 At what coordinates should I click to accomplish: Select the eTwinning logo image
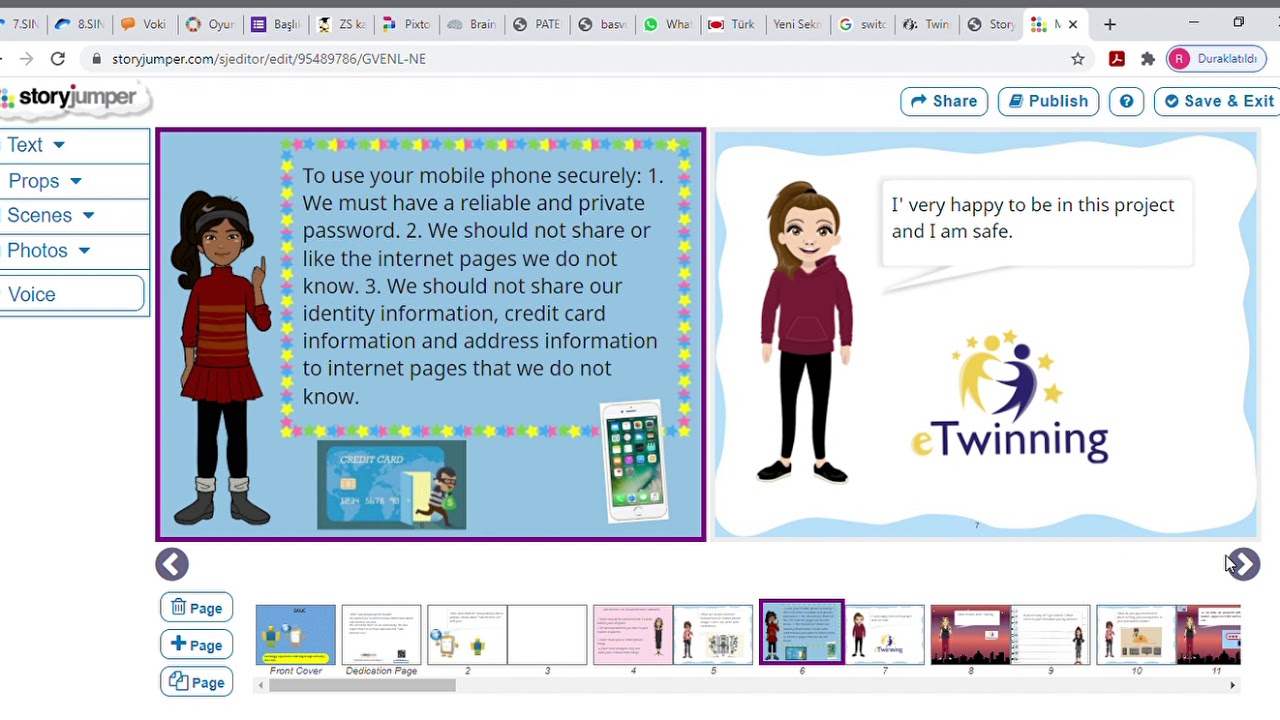1010,397
